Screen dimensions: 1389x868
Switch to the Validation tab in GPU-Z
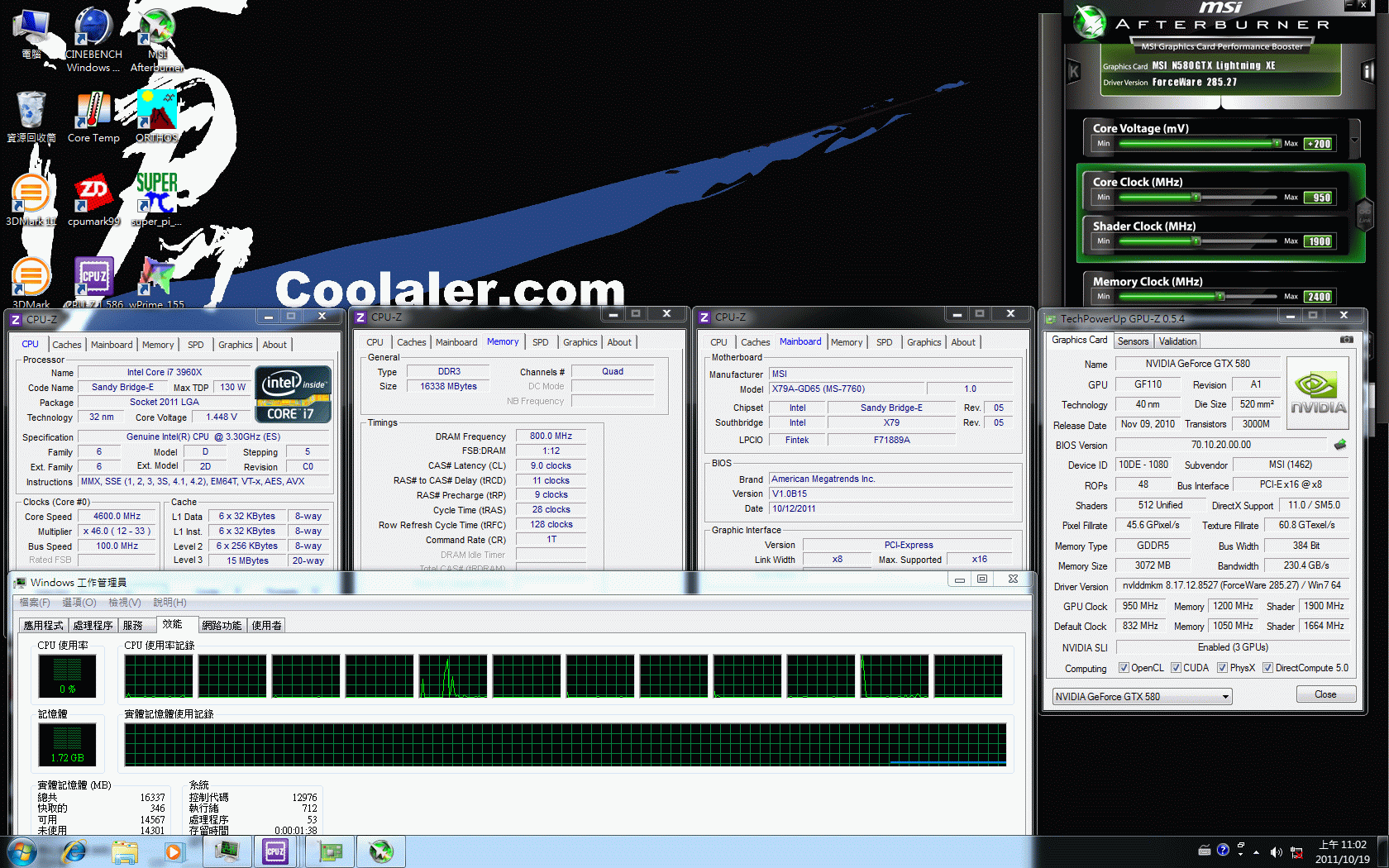pos(1177,341)
